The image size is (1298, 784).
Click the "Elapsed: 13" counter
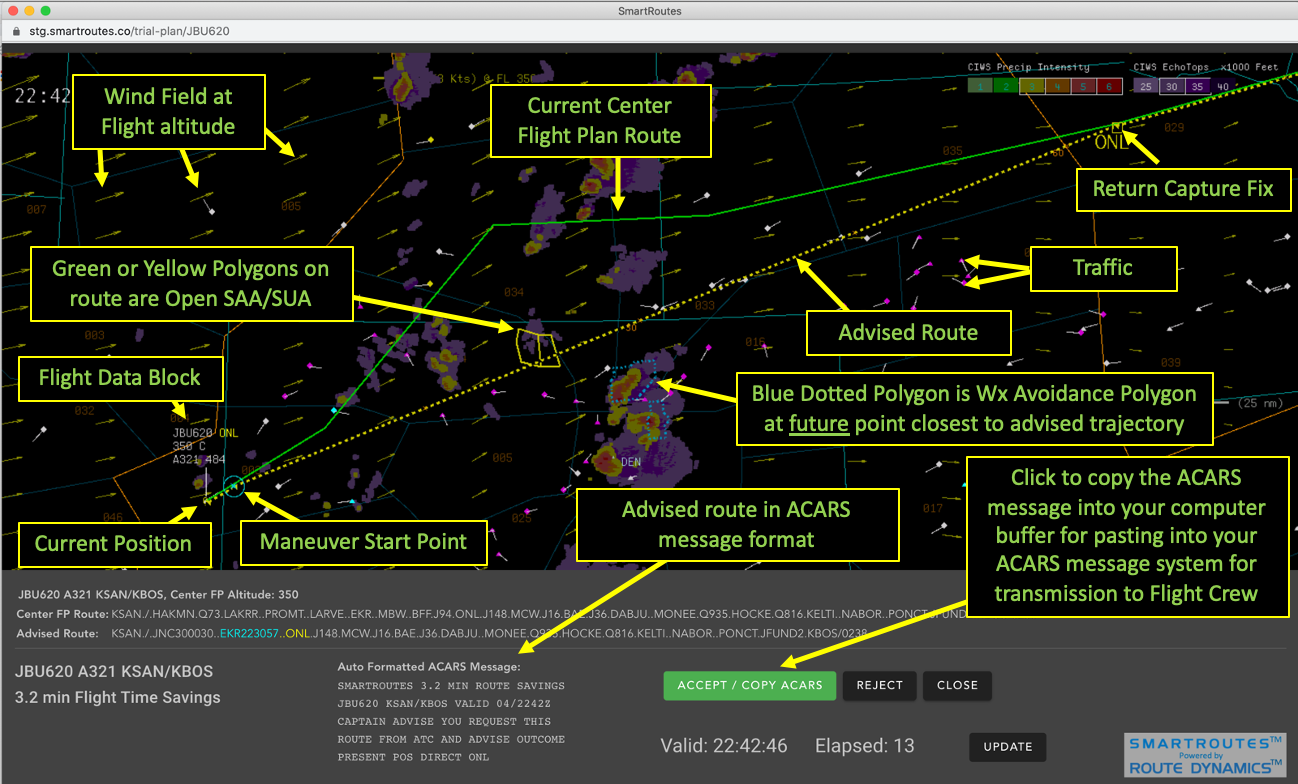864,746
